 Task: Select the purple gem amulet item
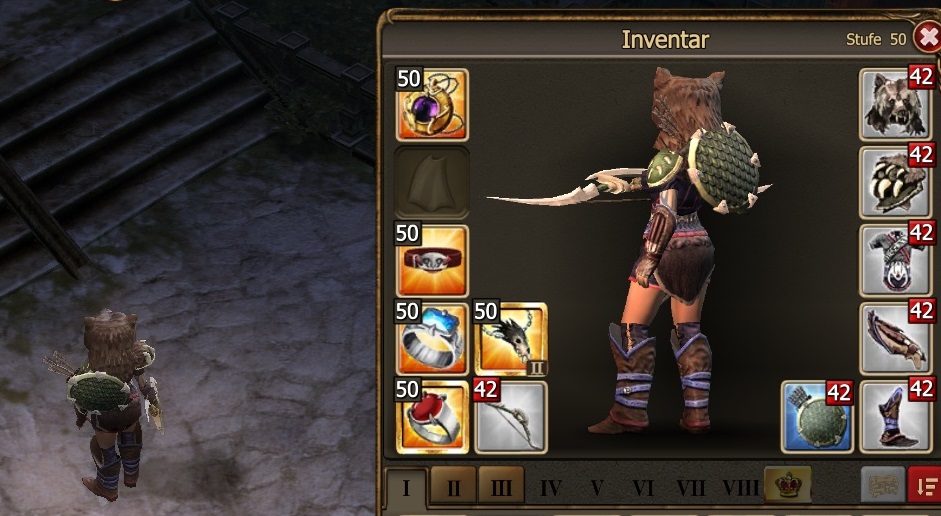tap(432, 105)
